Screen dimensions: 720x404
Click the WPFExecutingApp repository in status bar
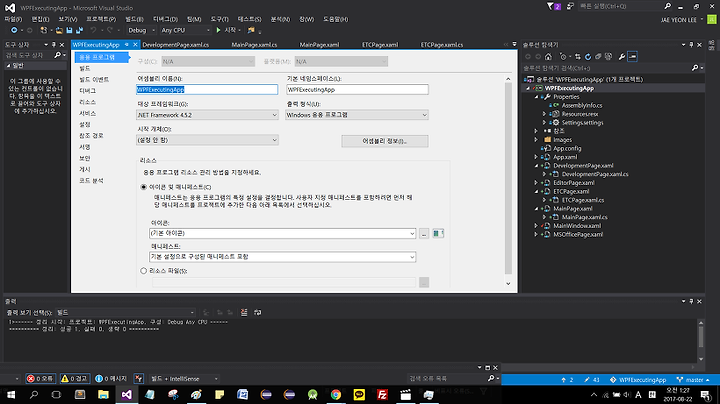click(638, 380)
